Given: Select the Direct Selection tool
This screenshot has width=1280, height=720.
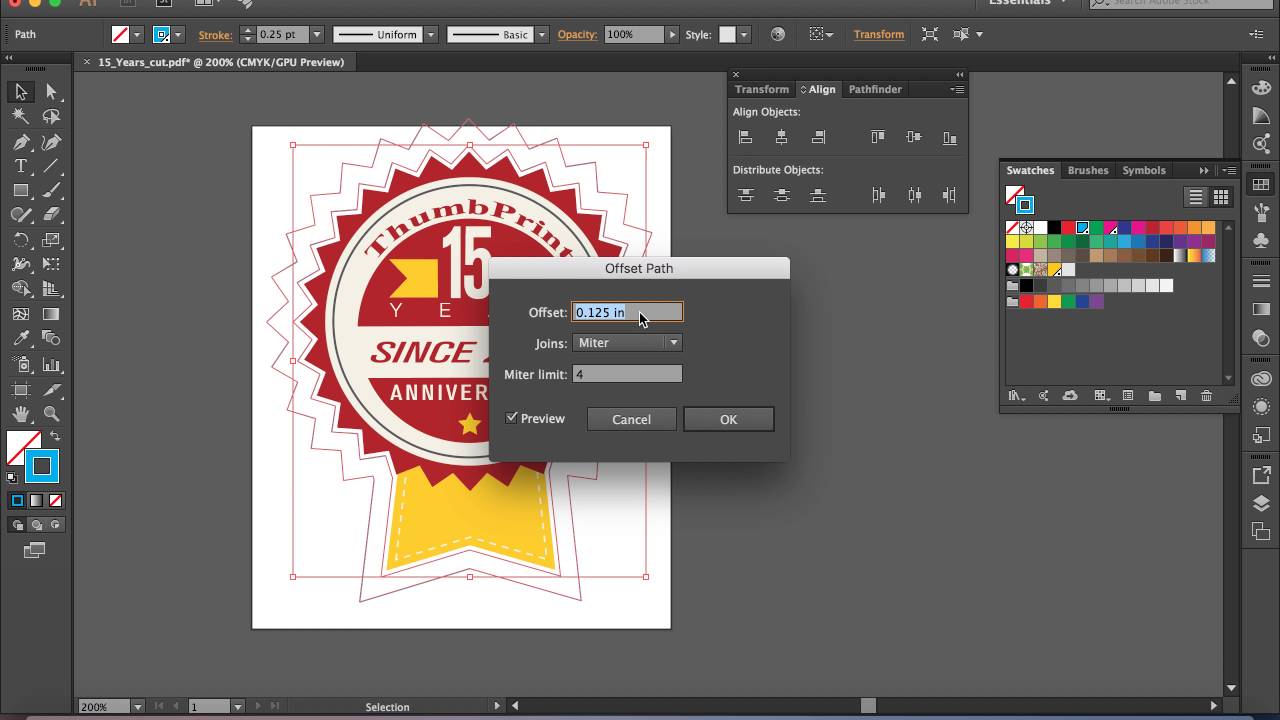Looking at the screenshot, I should 51,92.
